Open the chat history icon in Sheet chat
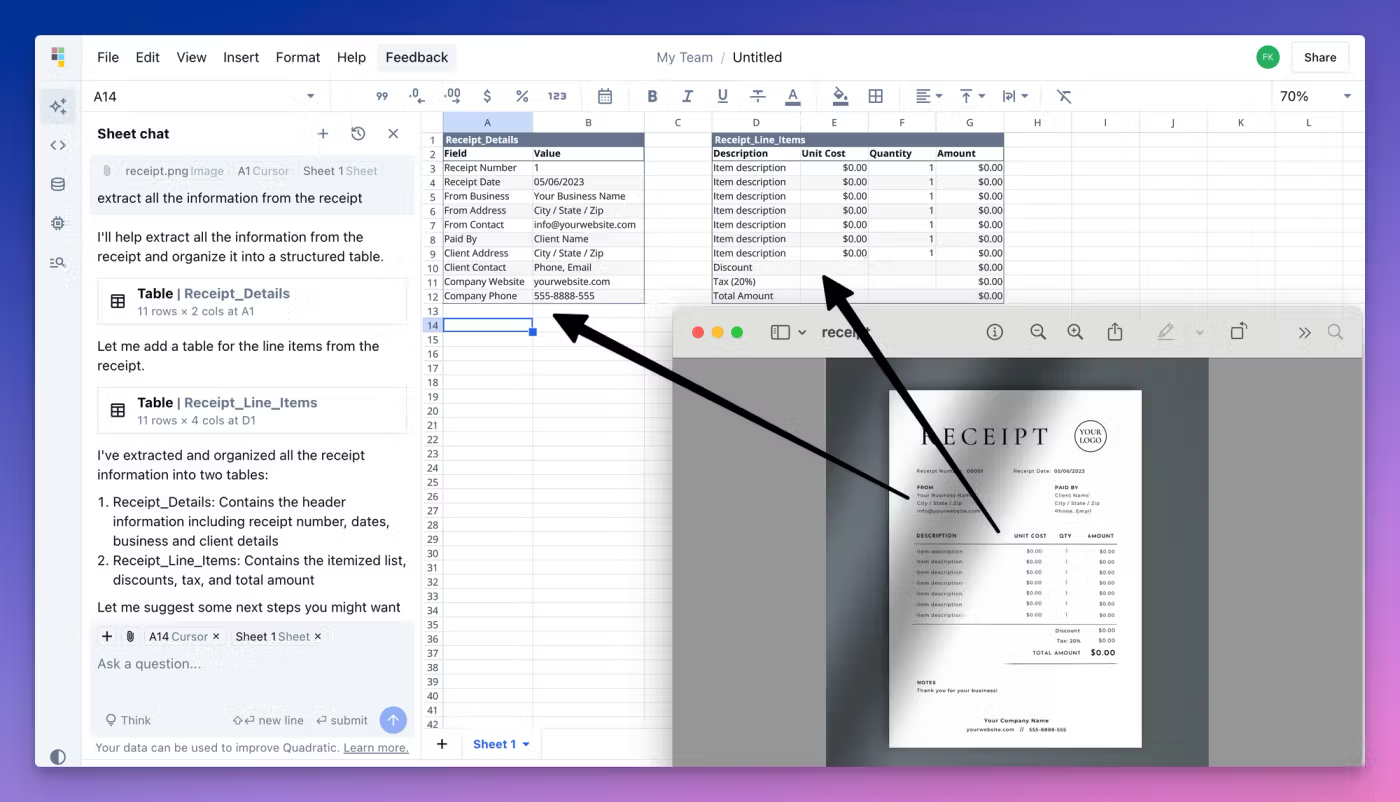The image size is (1400, 802). click(x=358, y=134)
